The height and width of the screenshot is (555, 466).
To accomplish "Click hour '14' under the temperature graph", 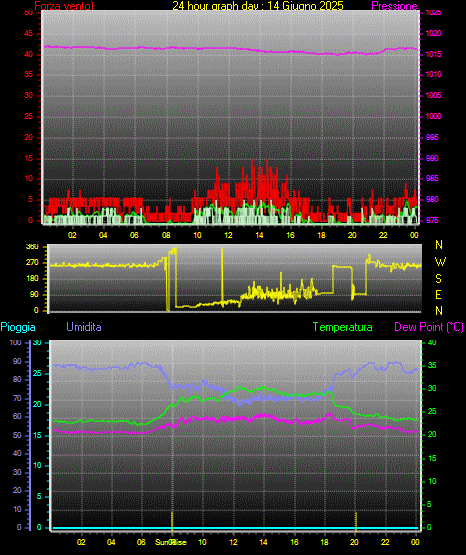I will (263, 542).
